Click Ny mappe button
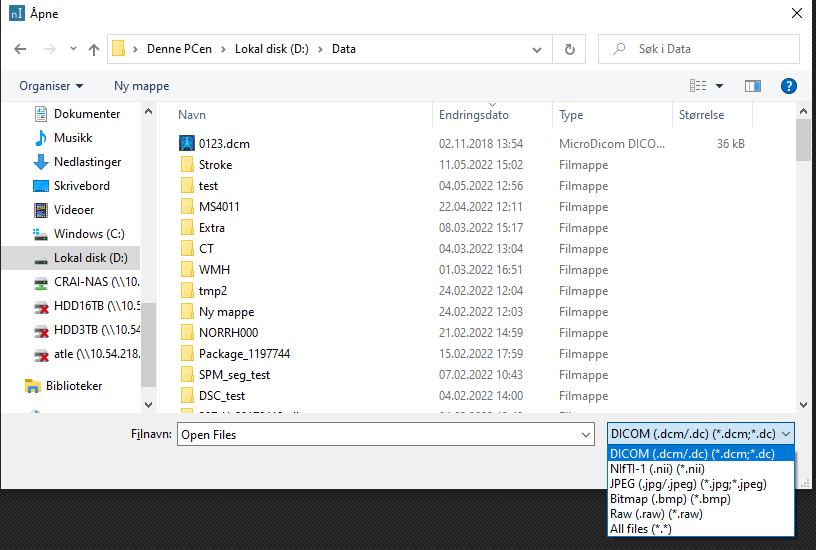The height and width of the screenshot is (550, 816). (x=141, y=86)
